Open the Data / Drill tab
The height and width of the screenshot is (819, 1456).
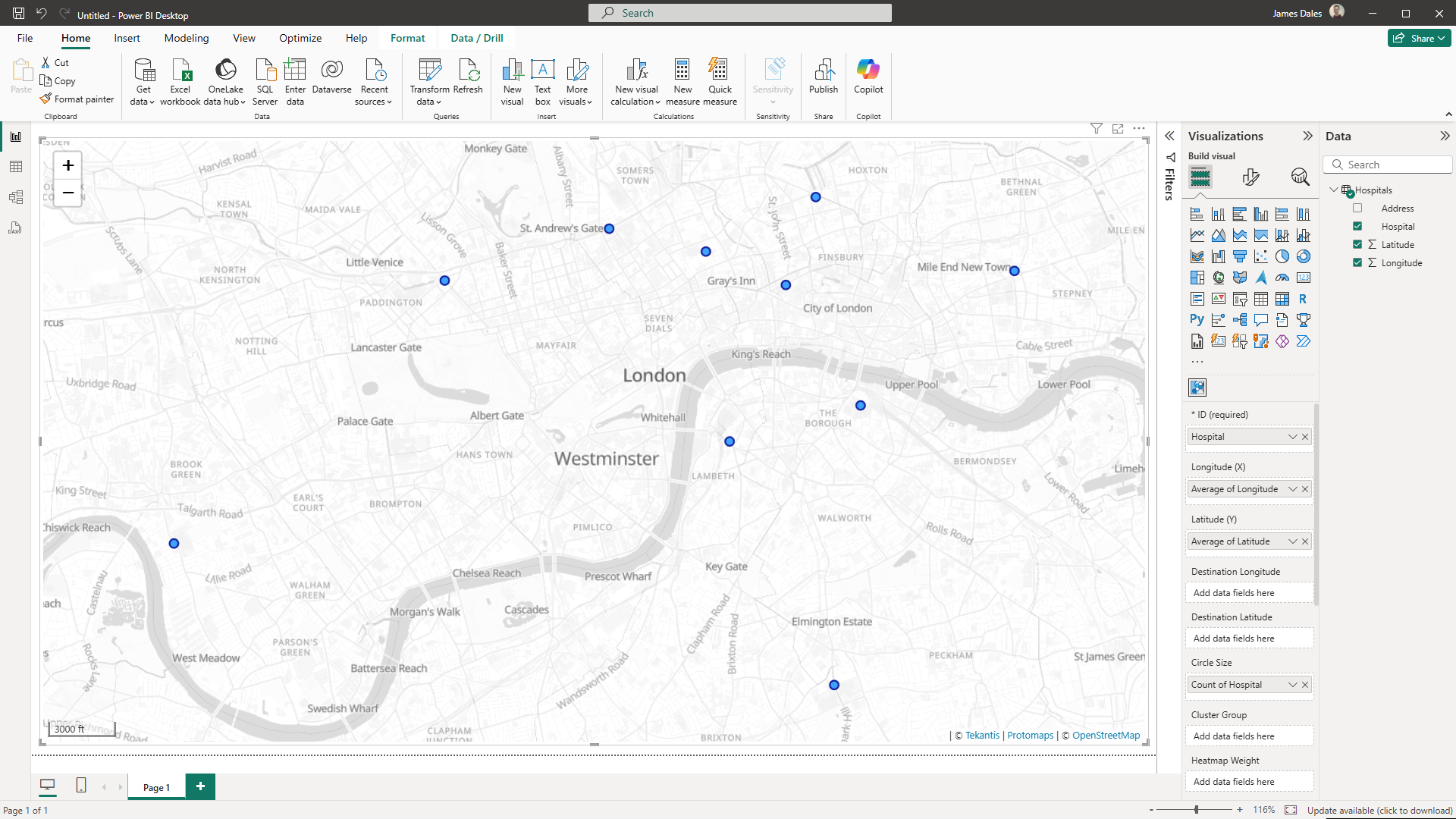(476, 38)
